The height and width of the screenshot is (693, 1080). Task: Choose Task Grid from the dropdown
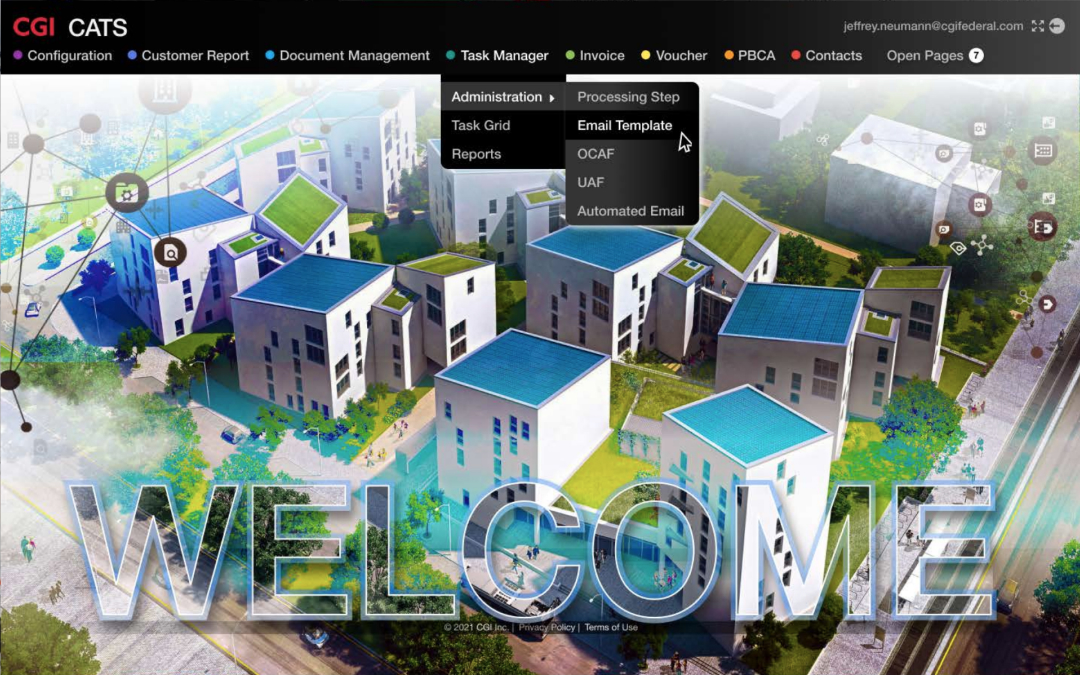tap(503, 125)
